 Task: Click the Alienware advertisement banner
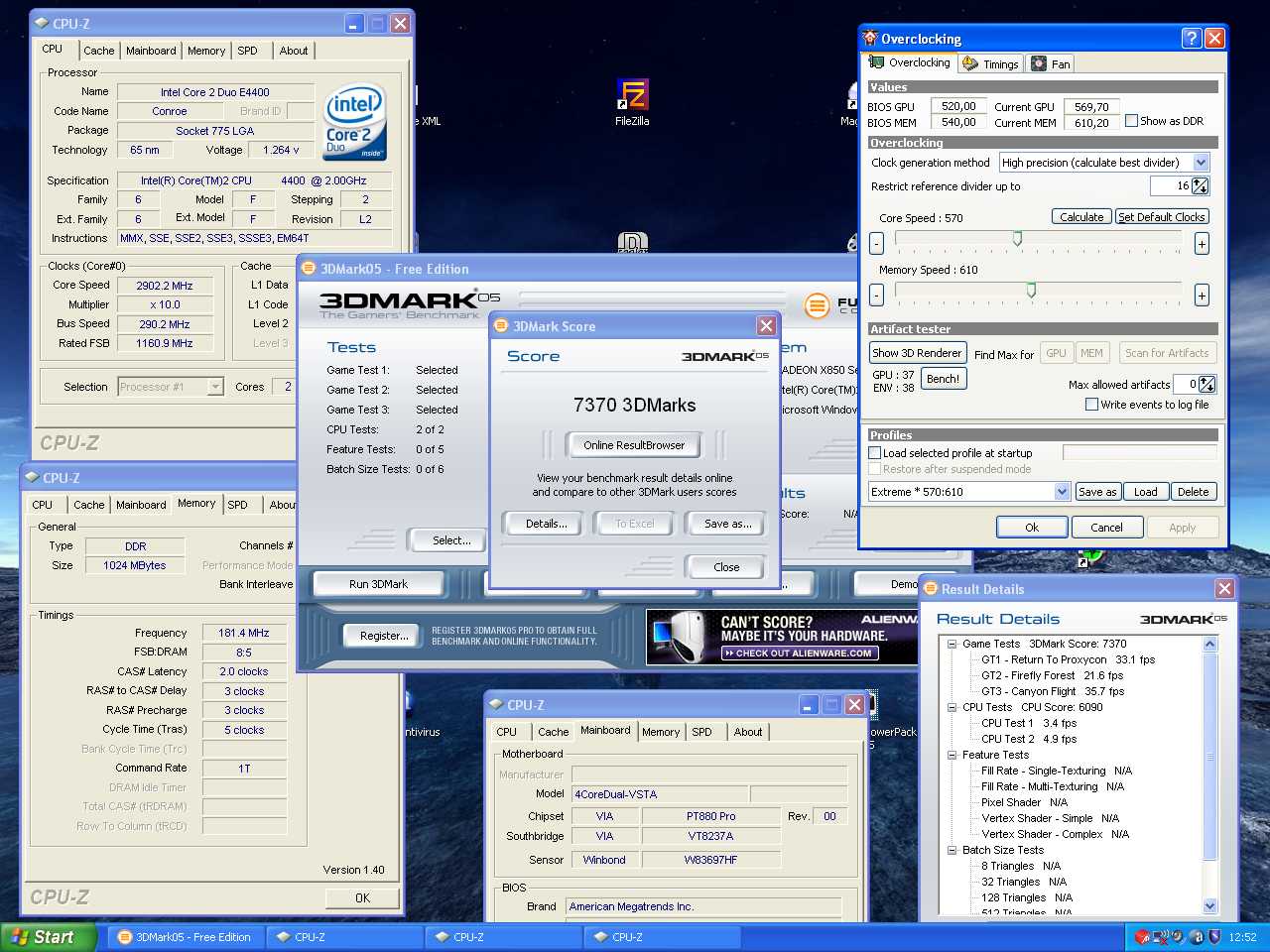tap(782, 637)
